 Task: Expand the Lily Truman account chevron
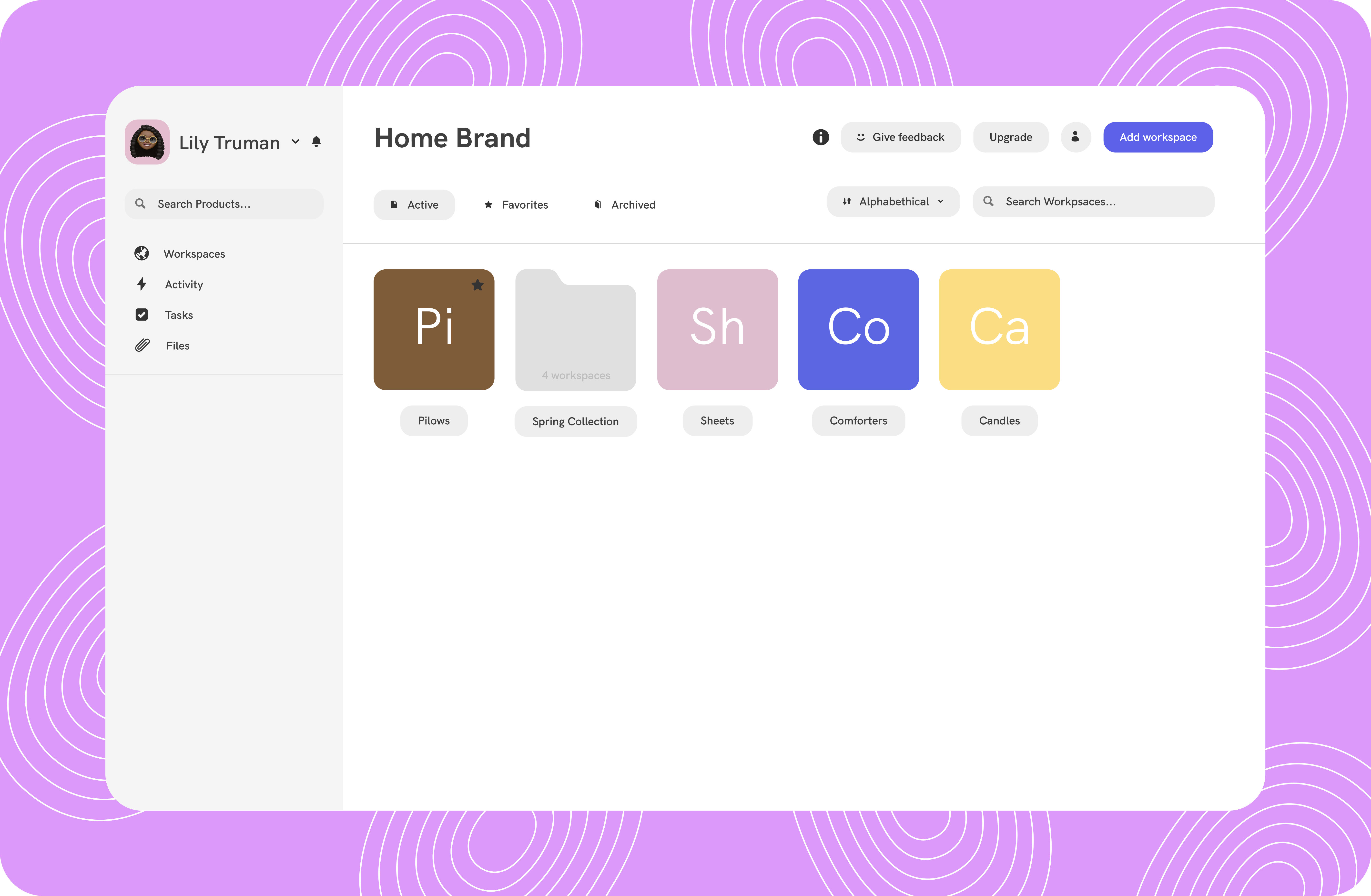click(295, 142)
